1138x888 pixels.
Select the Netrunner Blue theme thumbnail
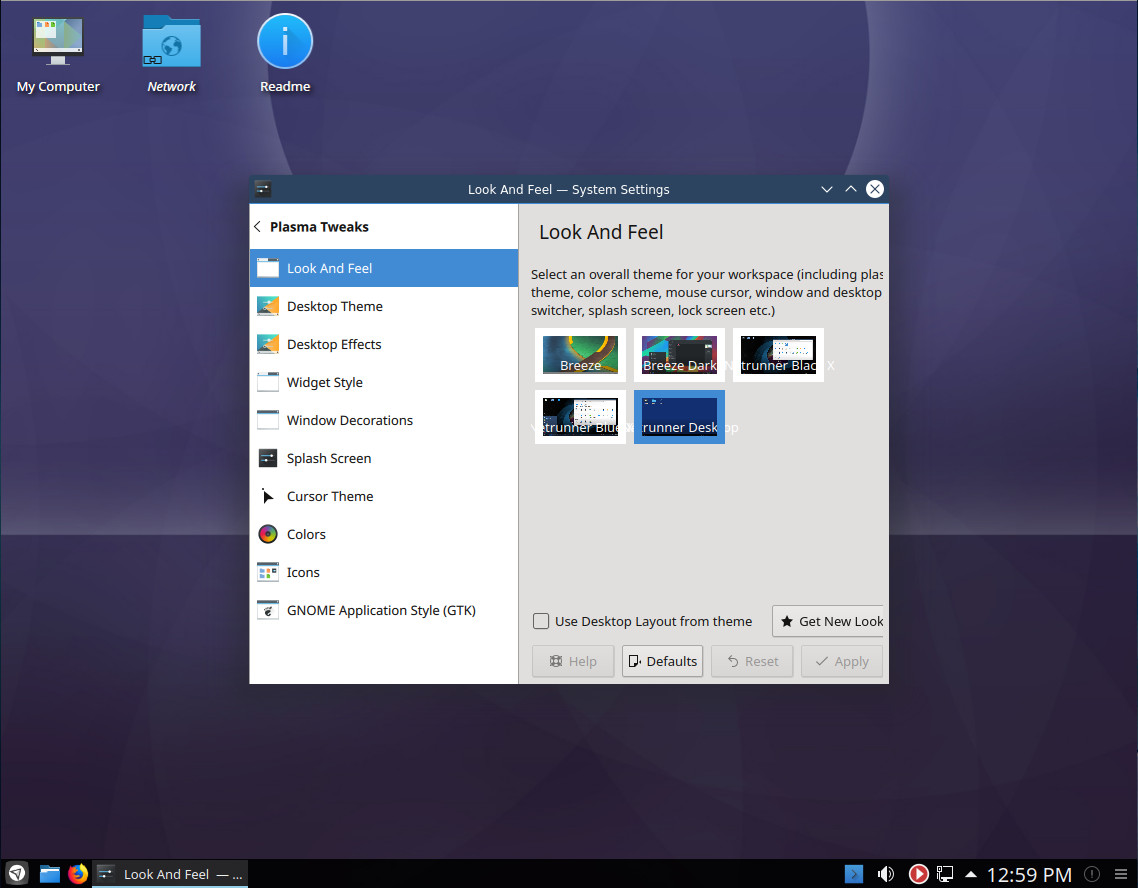coord(581,417)
